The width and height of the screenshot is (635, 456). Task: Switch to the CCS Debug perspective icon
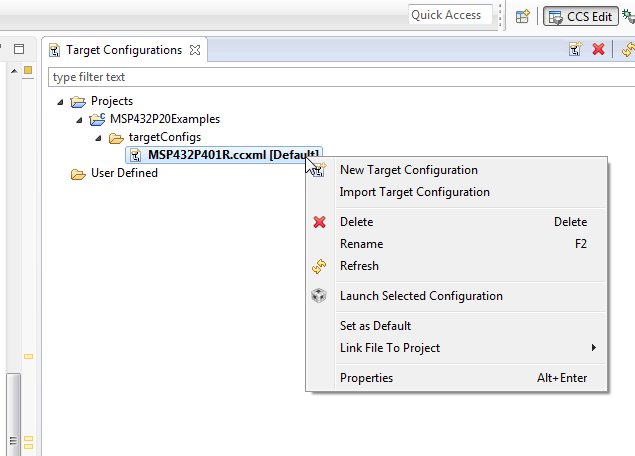(x=628, y=15)
